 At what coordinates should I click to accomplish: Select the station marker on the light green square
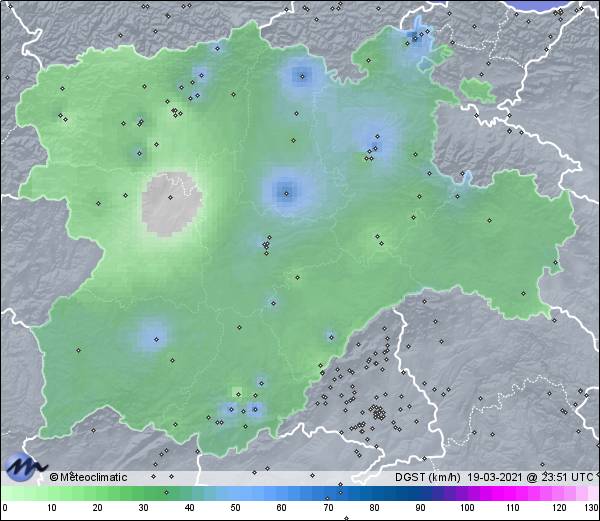(x=238, y=394)
